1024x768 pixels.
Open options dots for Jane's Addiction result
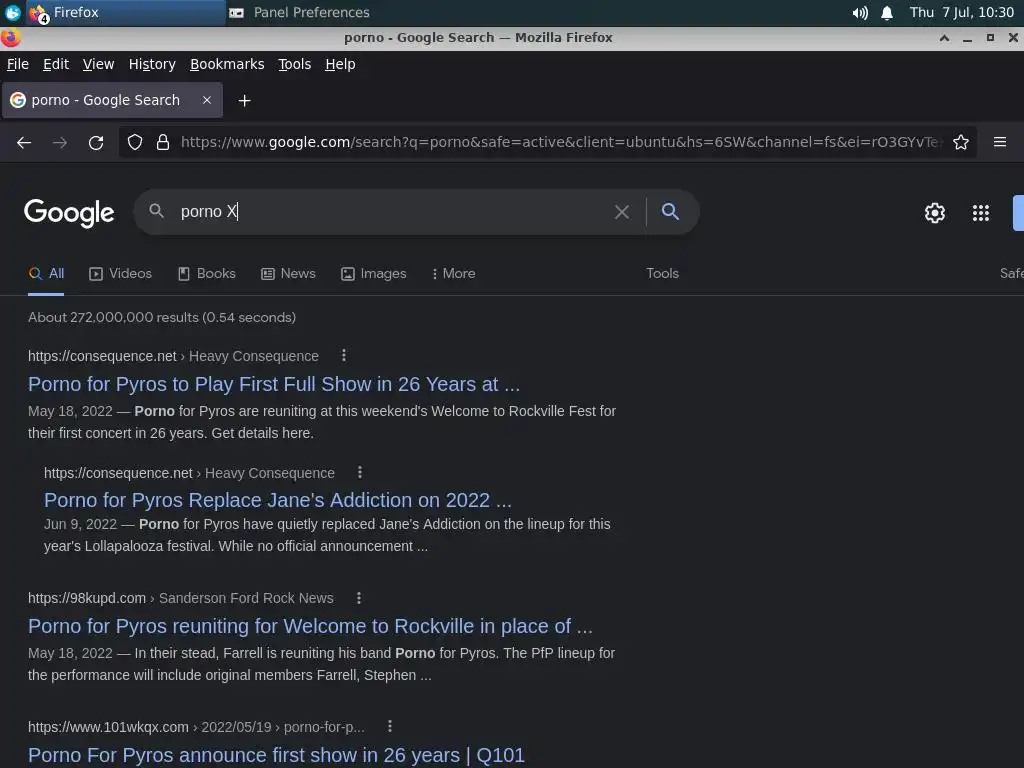360,472
